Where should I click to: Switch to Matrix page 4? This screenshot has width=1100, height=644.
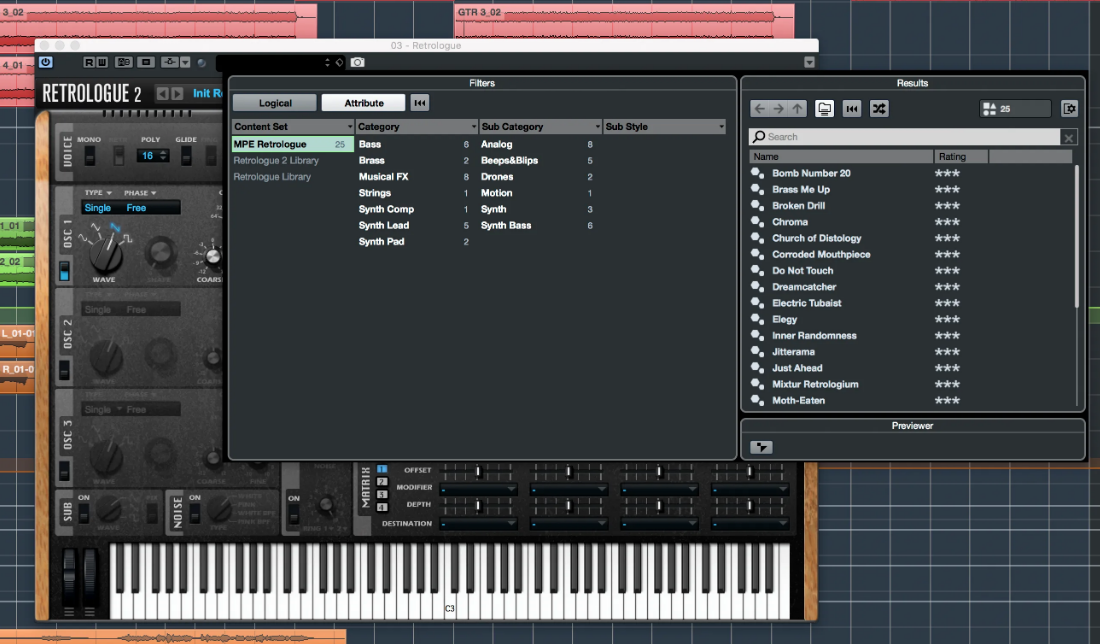coord(382,507)
